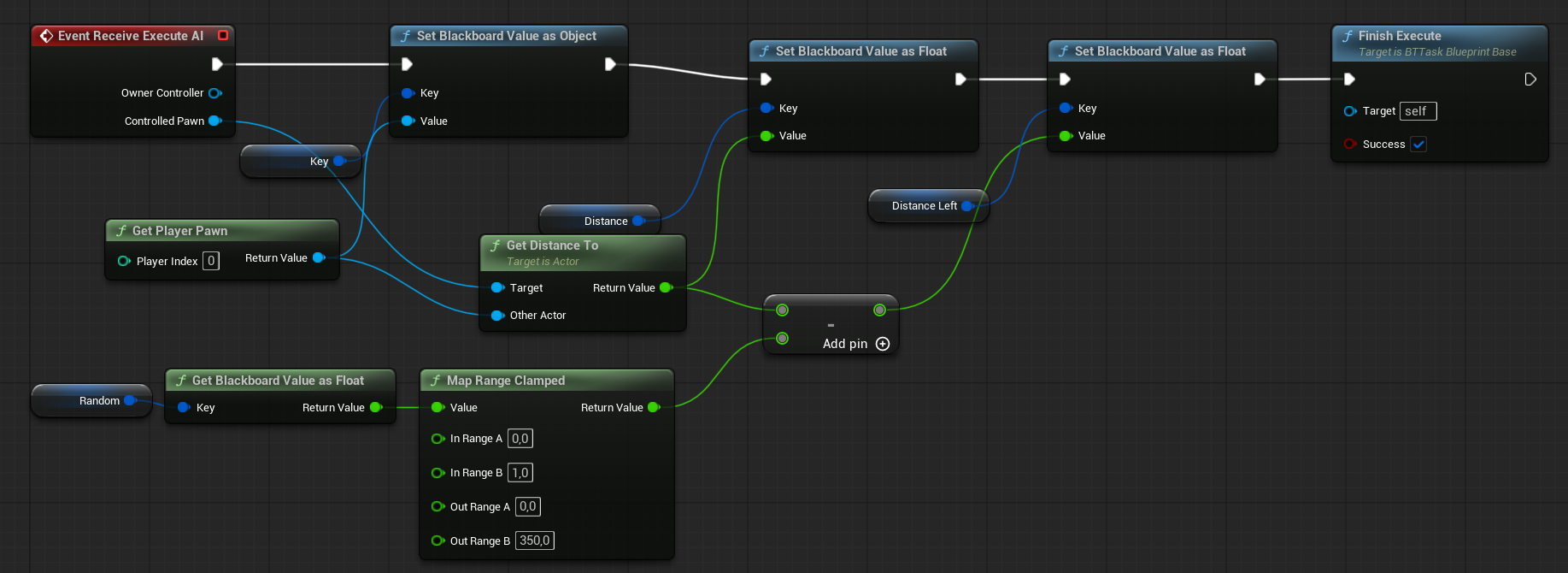This screenshot has height=573, width=1568.
Task: Select the Distance Left variable node
Action: [923, 206]
